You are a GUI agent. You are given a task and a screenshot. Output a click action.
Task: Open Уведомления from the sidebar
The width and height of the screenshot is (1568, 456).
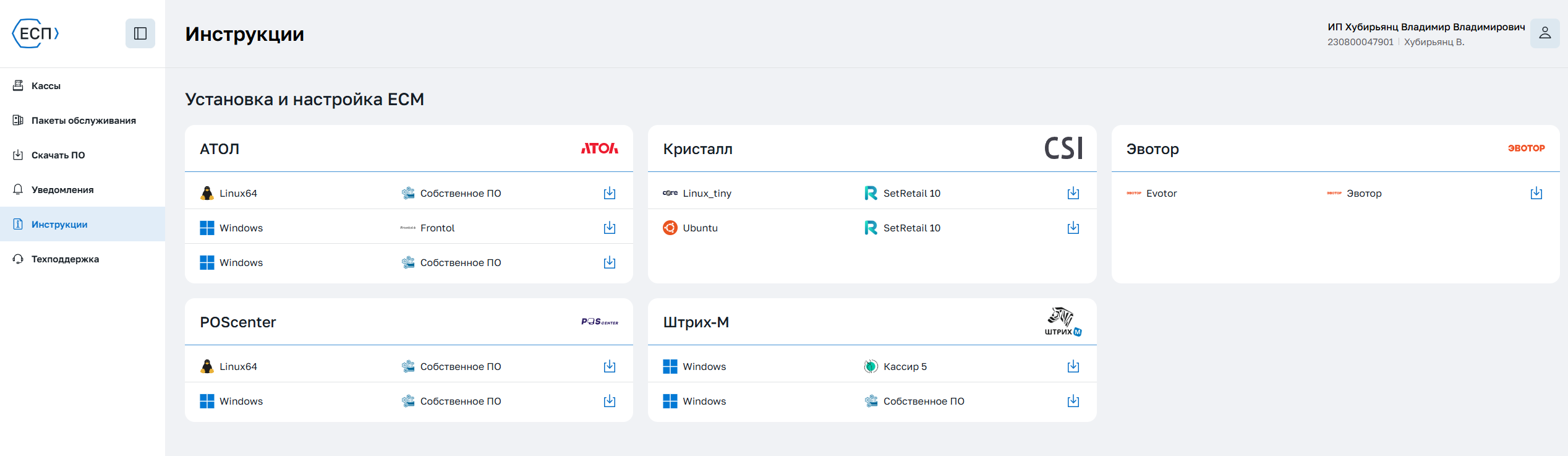tap(62, 190)
